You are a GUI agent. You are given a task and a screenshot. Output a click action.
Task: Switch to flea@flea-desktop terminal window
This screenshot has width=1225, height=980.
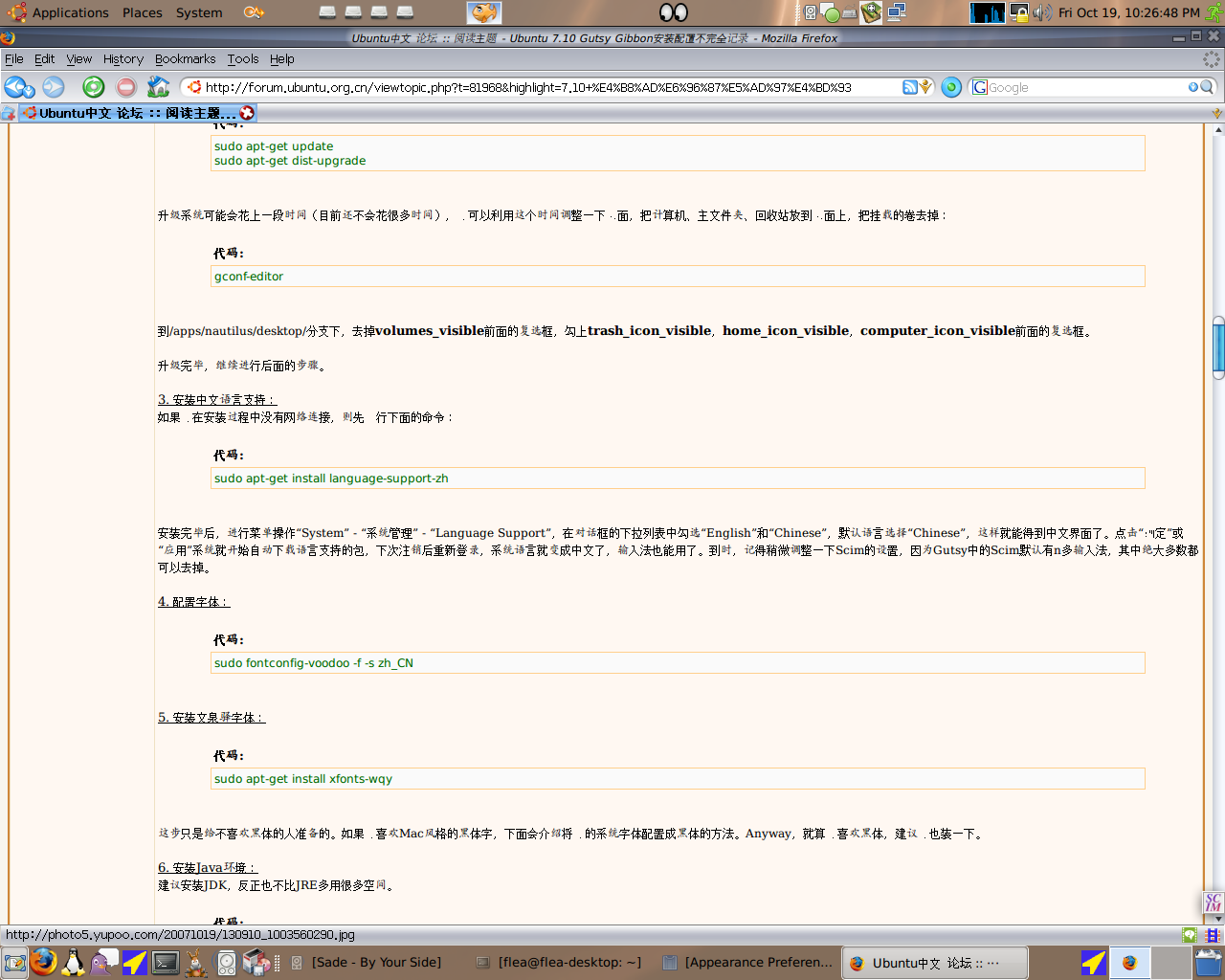point(560,963)
